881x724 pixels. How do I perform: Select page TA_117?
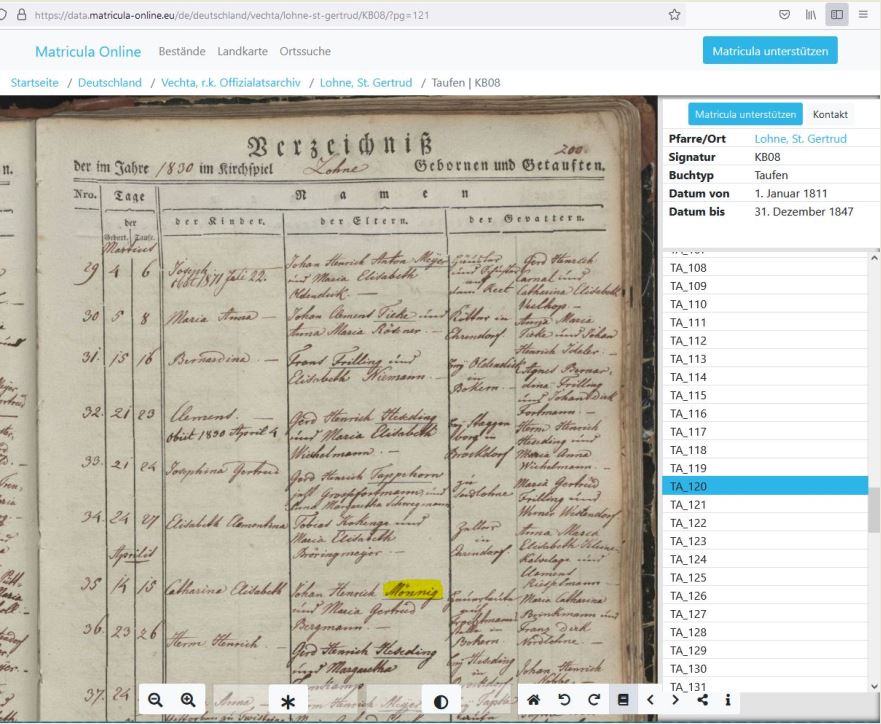pos(765,432)
